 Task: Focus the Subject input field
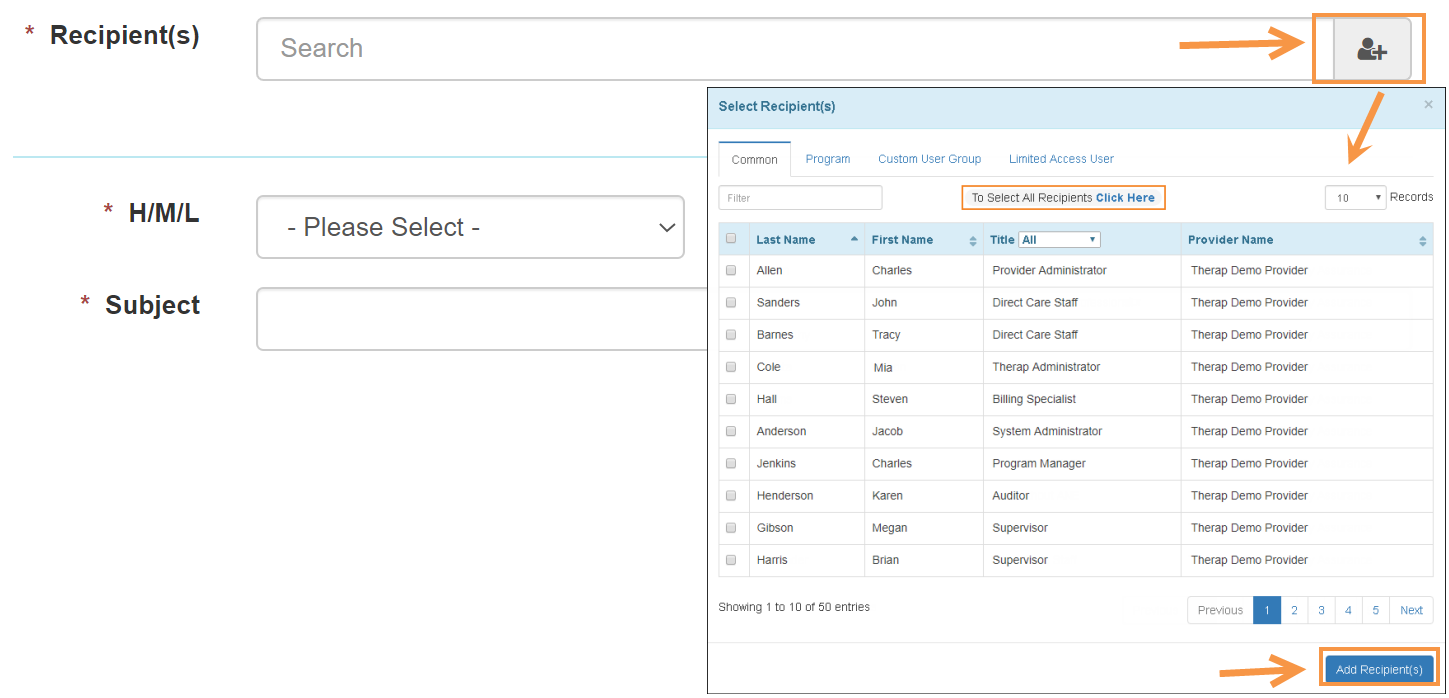pos(482,319)
